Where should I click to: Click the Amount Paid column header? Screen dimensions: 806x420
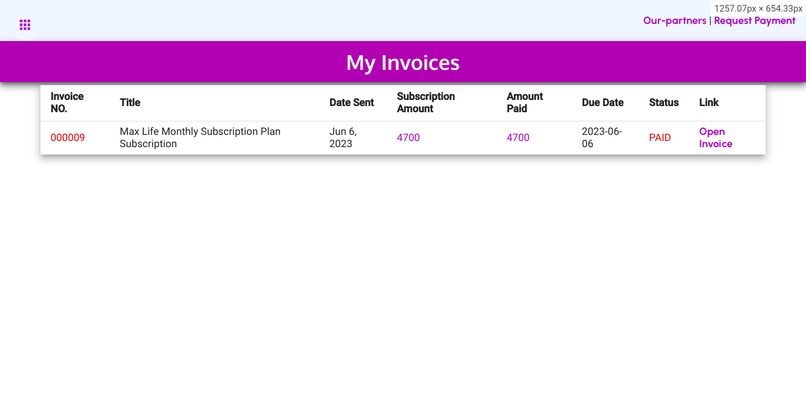tap(524, 102)
